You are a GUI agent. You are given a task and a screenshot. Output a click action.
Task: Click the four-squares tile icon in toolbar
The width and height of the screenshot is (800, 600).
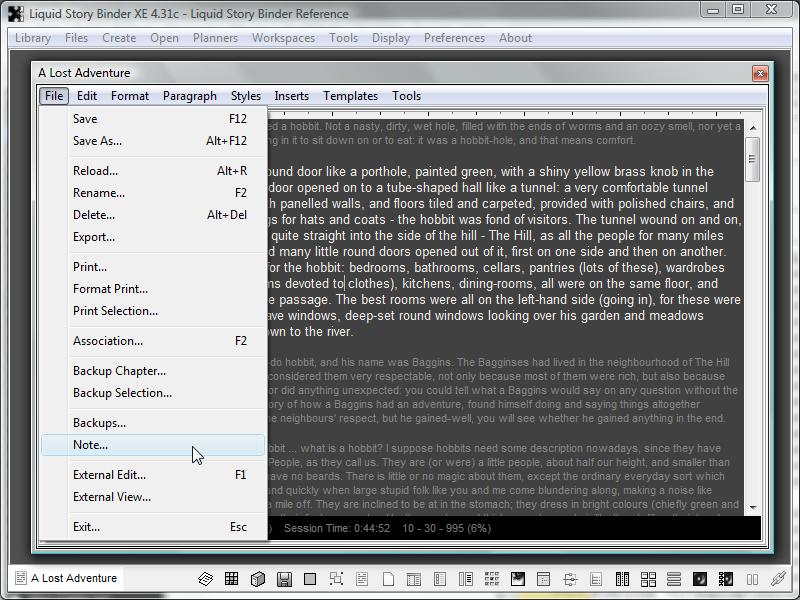[x=648, y=578]
